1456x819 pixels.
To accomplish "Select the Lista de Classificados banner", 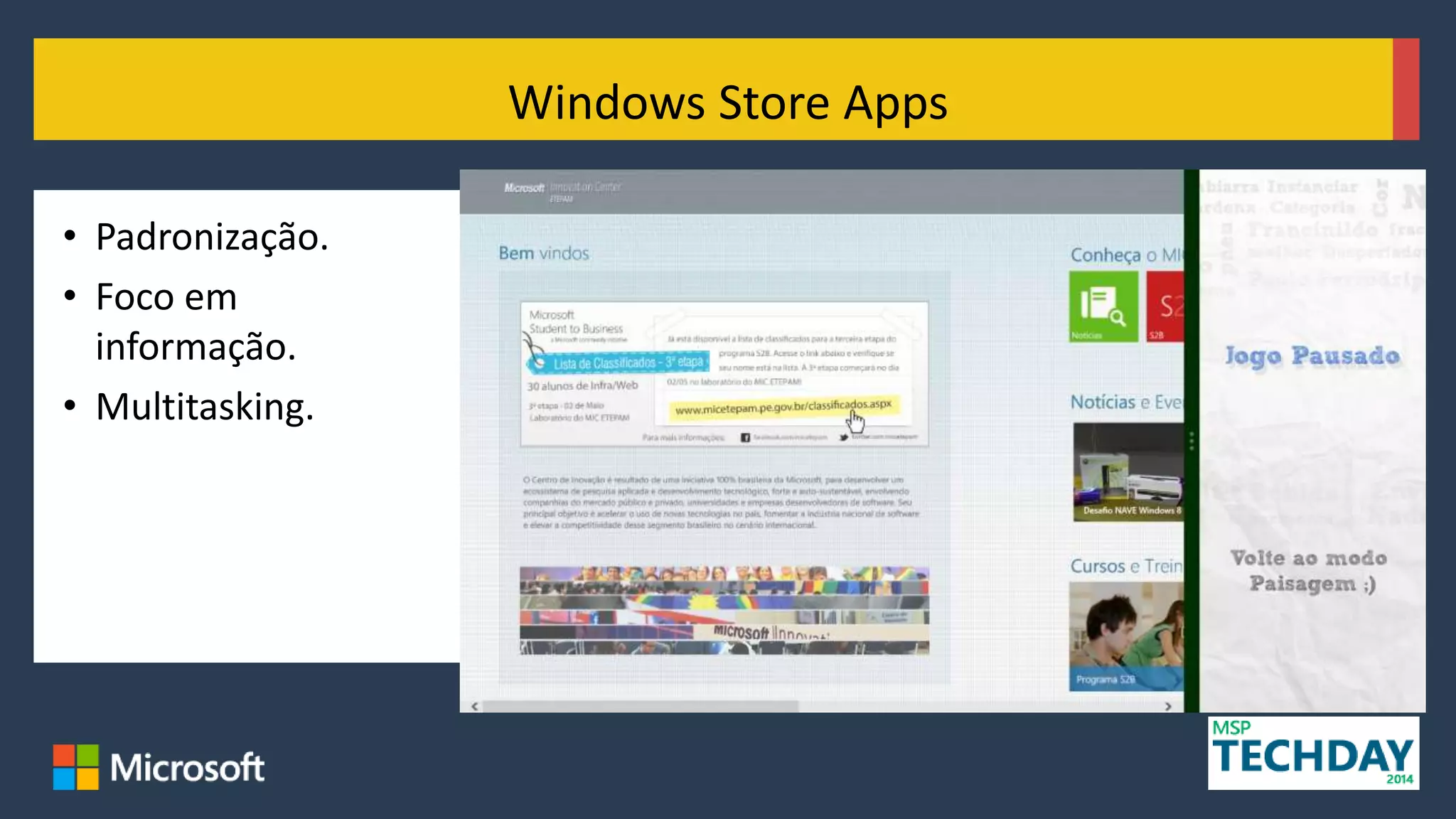I will click(x=618, y=363).
